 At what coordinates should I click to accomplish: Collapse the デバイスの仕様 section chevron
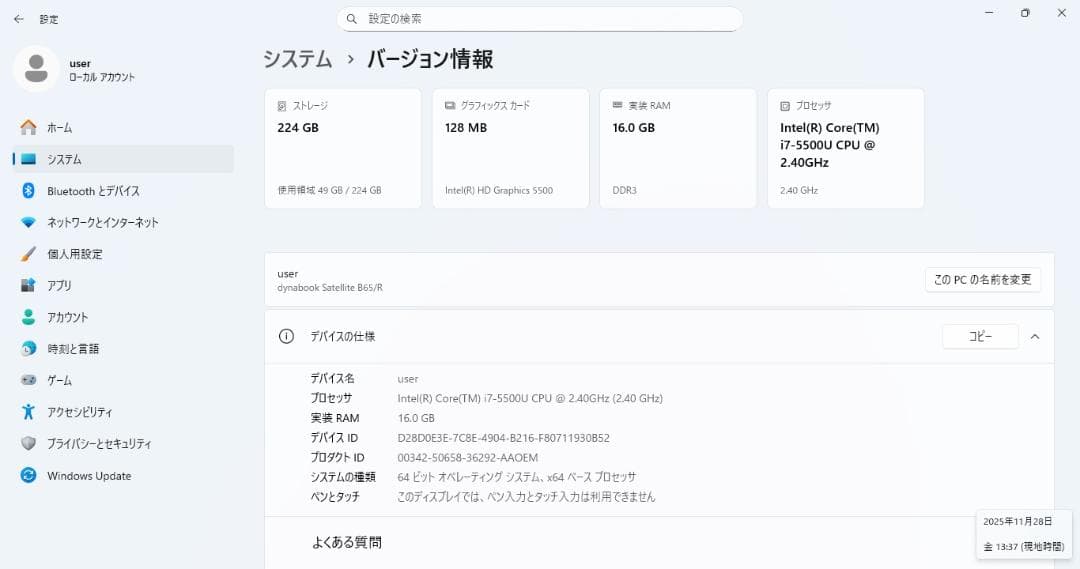click(x=1035, y=337)
